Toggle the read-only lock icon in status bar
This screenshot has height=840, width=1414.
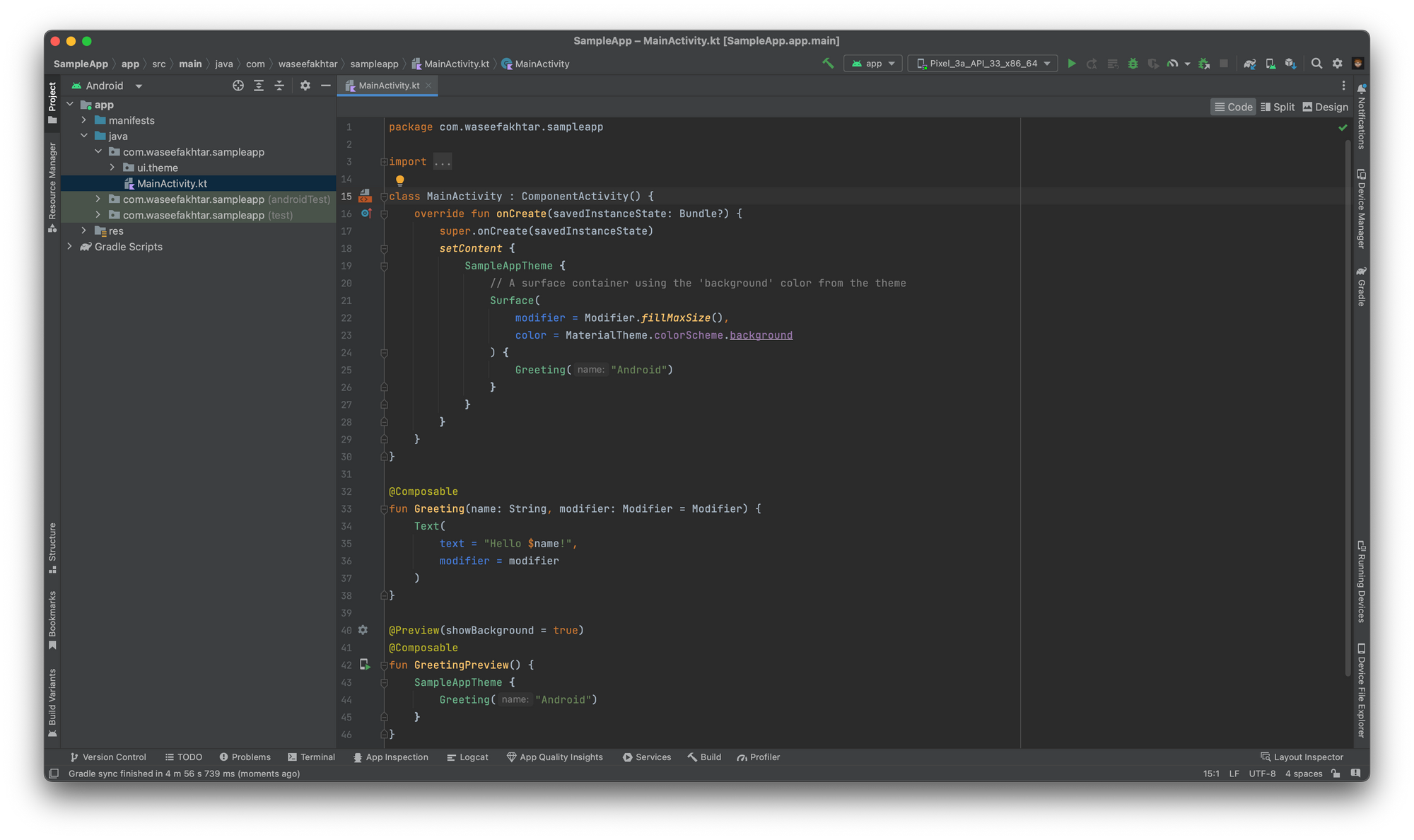click(1336, 774)
